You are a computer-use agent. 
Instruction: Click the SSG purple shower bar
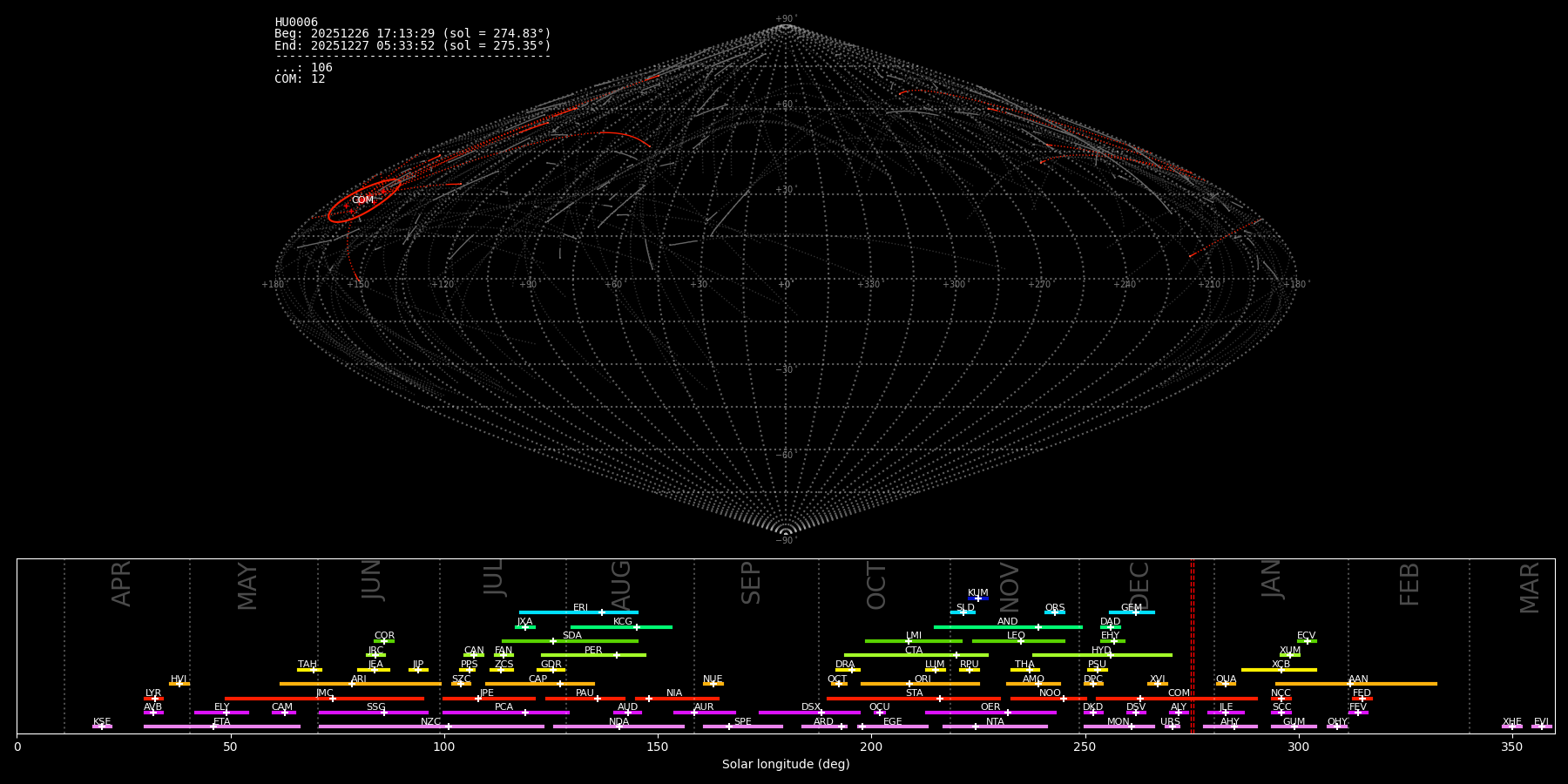[373, 713]
